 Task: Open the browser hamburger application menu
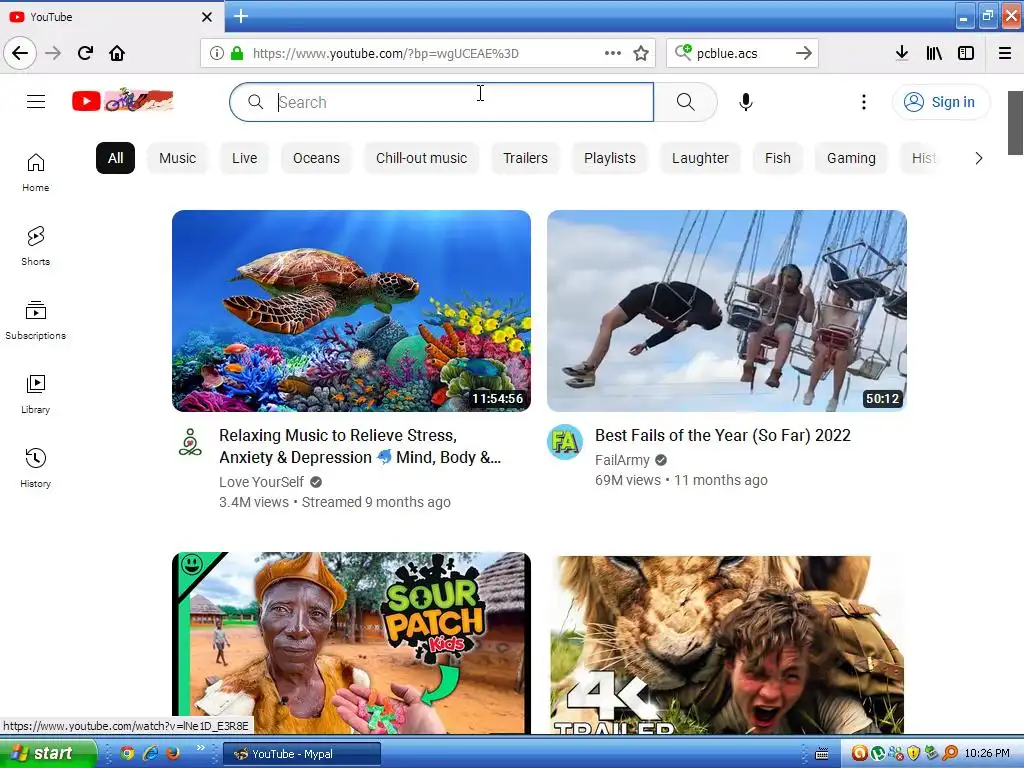click(1005, 53)
